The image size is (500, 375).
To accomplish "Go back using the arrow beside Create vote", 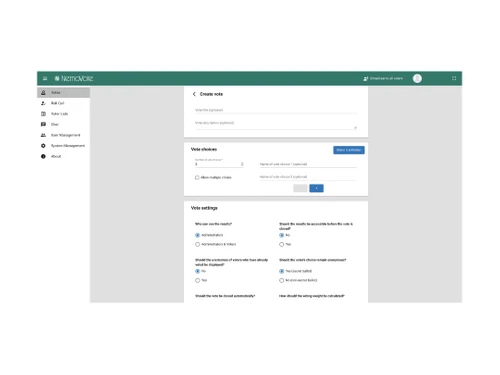I will pos(194,94).
